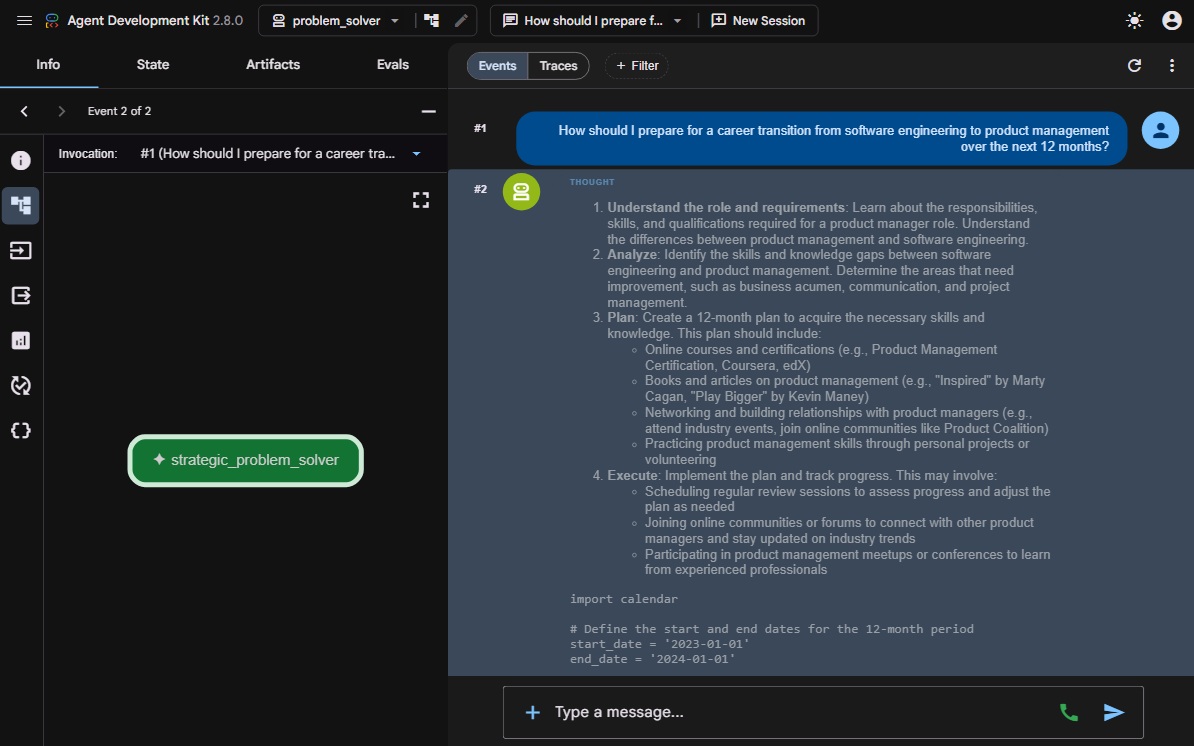Click the start_date = '2023-01-01' code line
The image size is (1194, 746).
pos(659,643)
